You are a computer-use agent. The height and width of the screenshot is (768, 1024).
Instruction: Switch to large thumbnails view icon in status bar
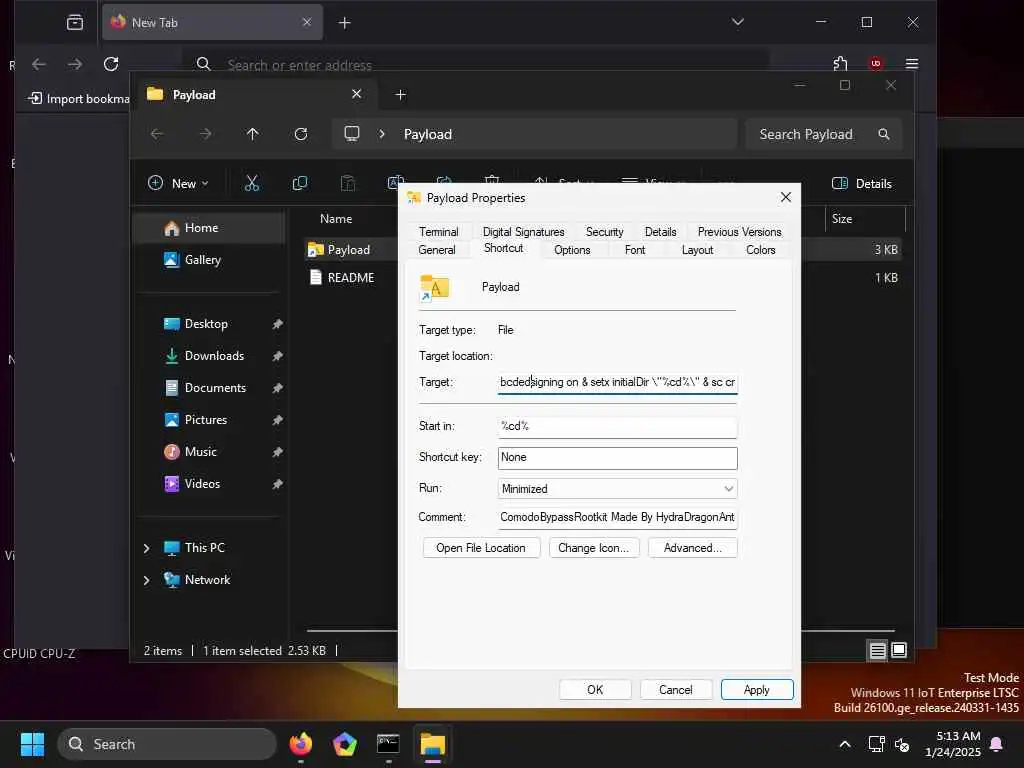click(899, 650)
